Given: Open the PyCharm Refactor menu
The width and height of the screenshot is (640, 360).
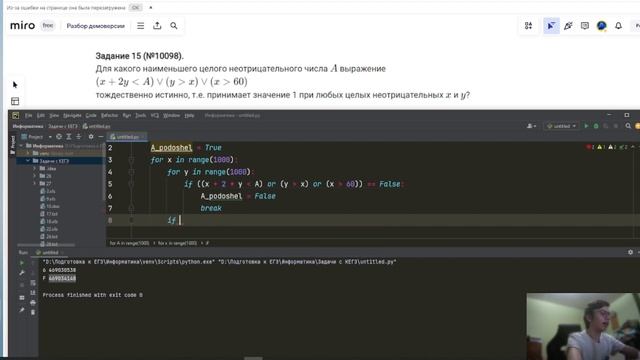Looking at the screenshot, I should coord(109,116).
